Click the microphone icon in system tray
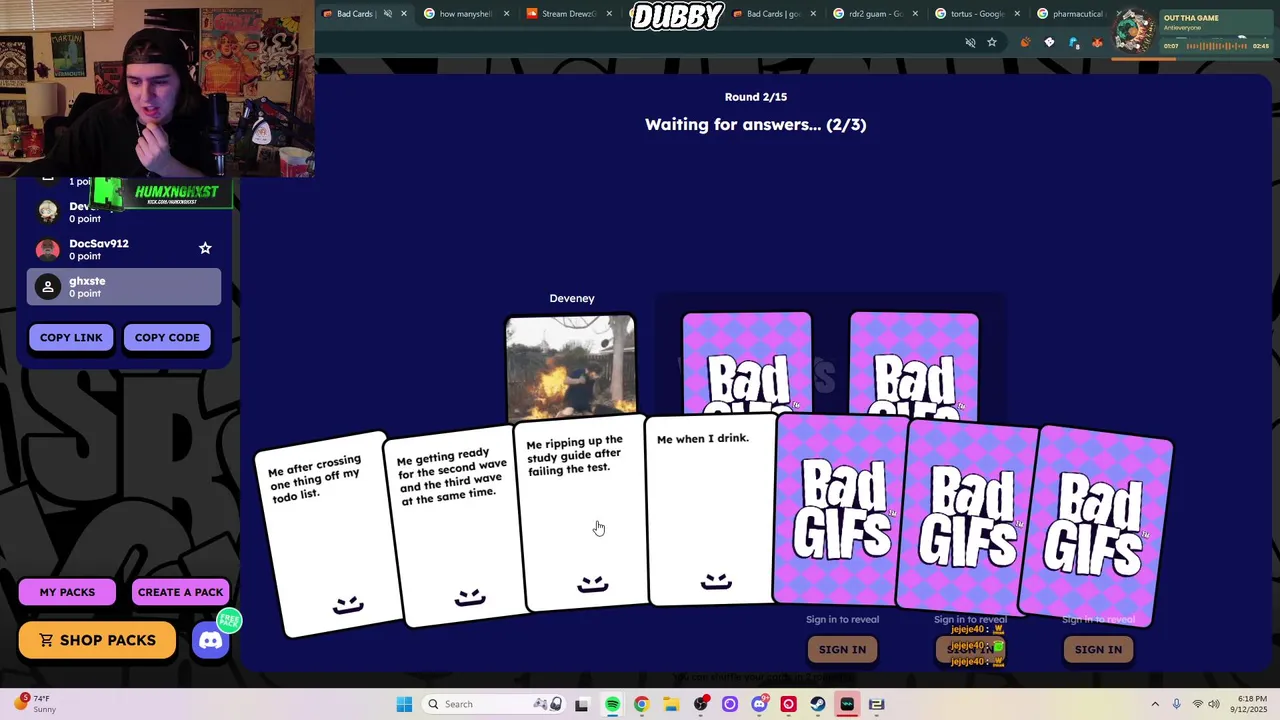This screenshot has height=720, width=1280. (1176, 704)
